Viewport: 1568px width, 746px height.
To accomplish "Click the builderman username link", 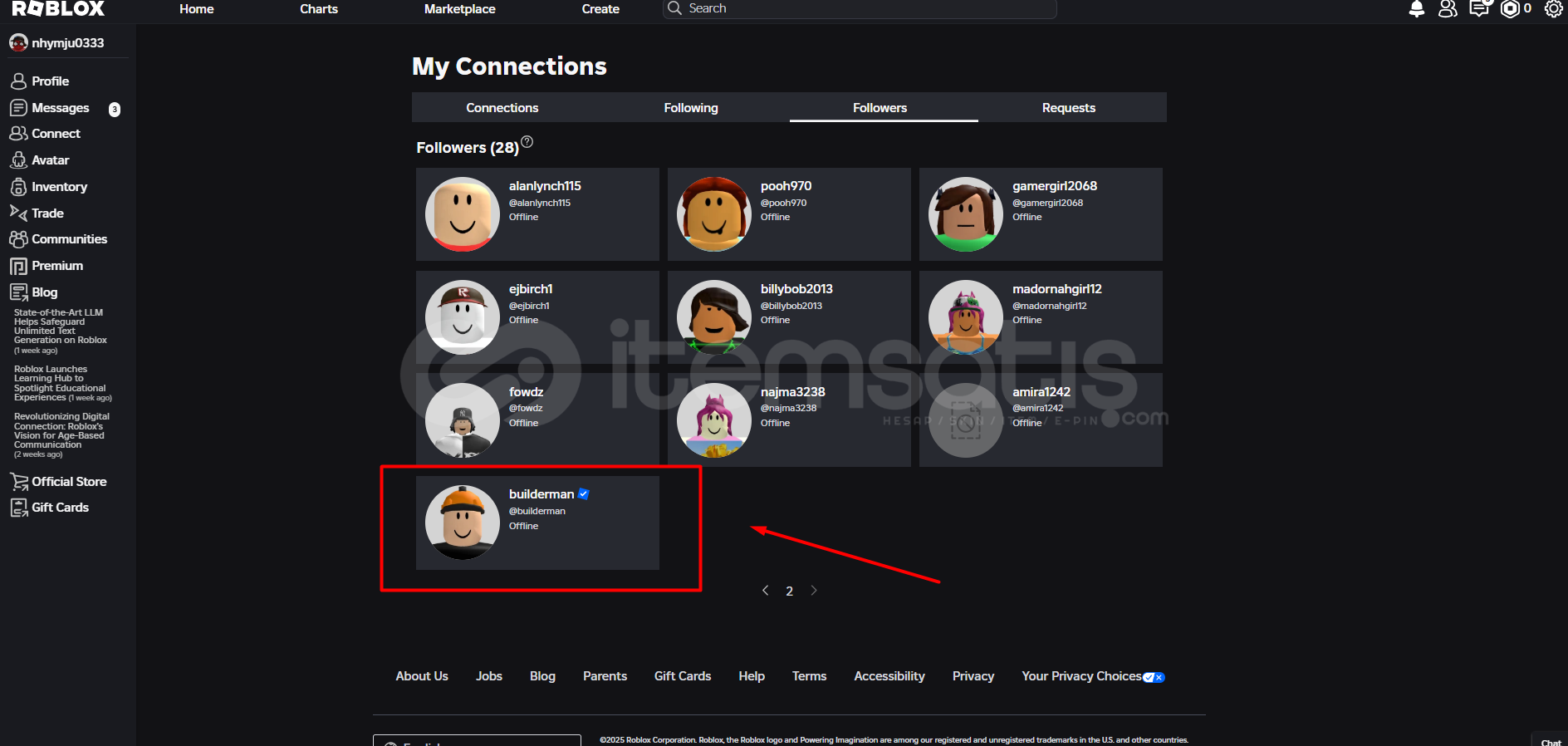I will [x=541, y=494].
